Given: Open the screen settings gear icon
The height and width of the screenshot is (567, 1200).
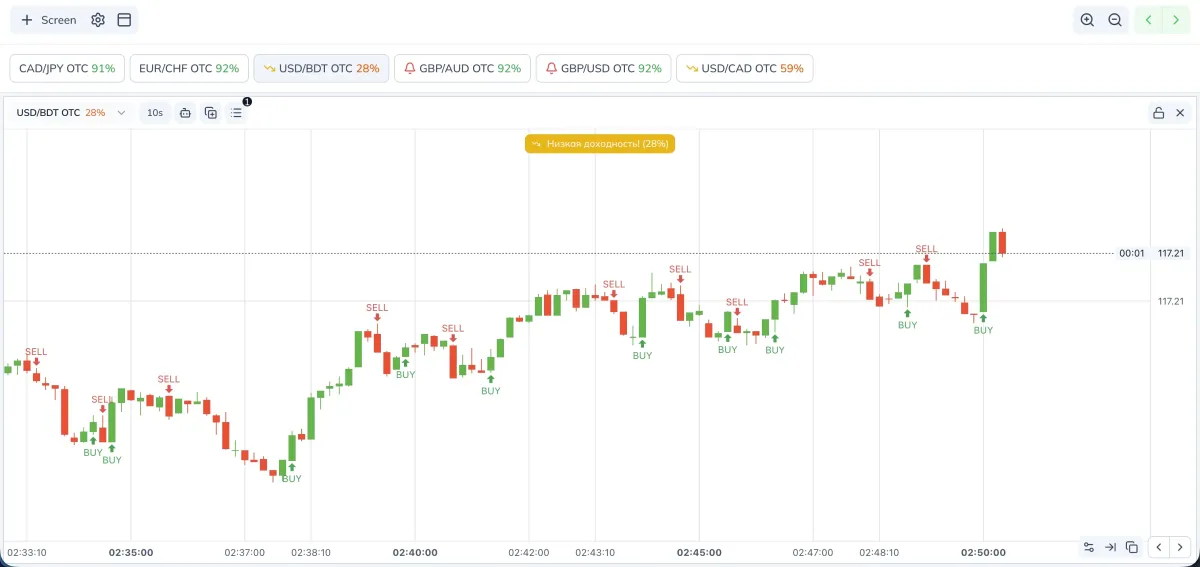Looking at the screenshot, I should [98, 20].
